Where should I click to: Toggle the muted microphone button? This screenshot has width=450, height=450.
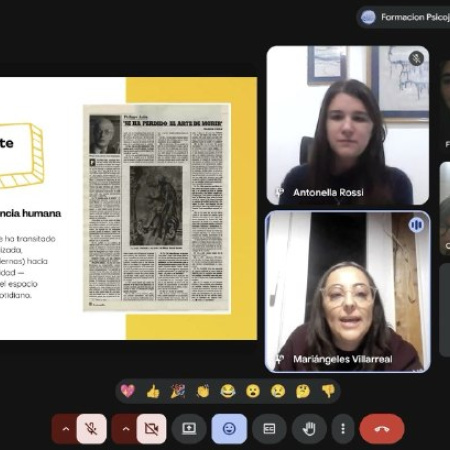91,429
